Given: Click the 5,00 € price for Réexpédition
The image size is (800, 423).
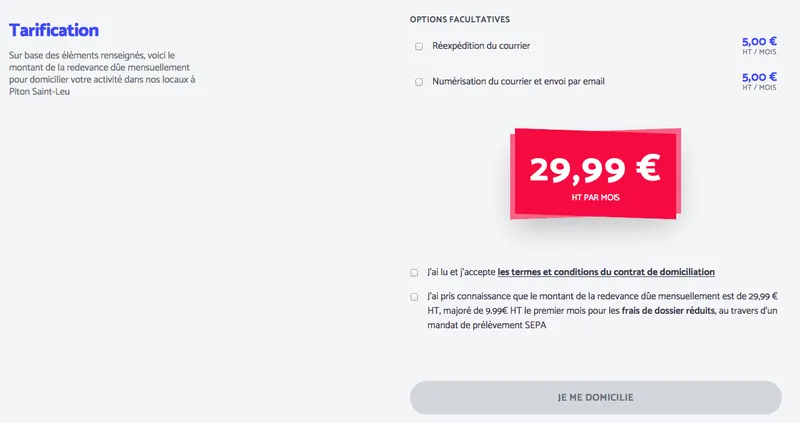Looking at the screenshot, I should pos(759,42).
